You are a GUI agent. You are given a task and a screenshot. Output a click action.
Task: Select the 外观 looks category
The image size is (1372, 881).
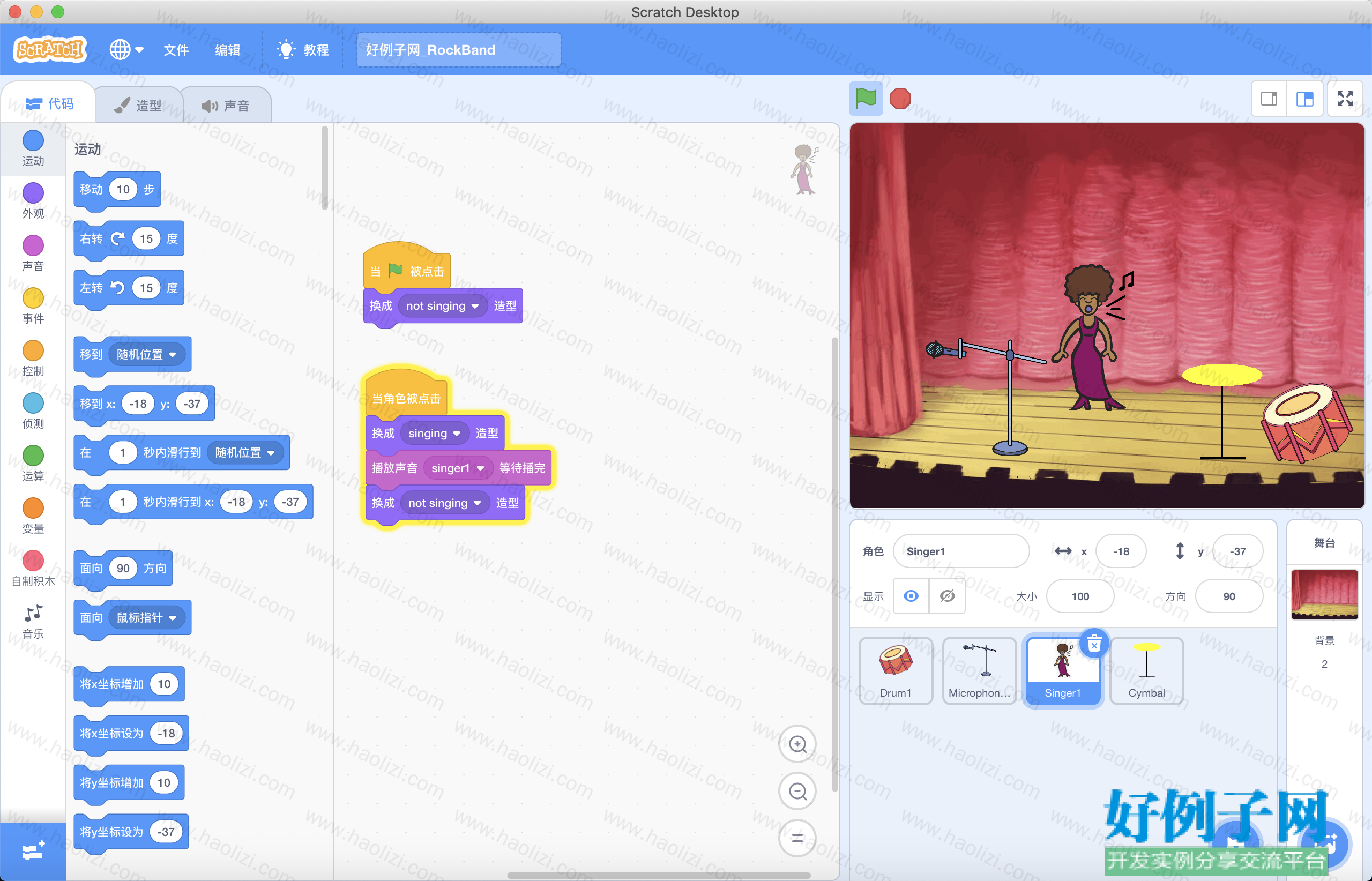[33, 201]
